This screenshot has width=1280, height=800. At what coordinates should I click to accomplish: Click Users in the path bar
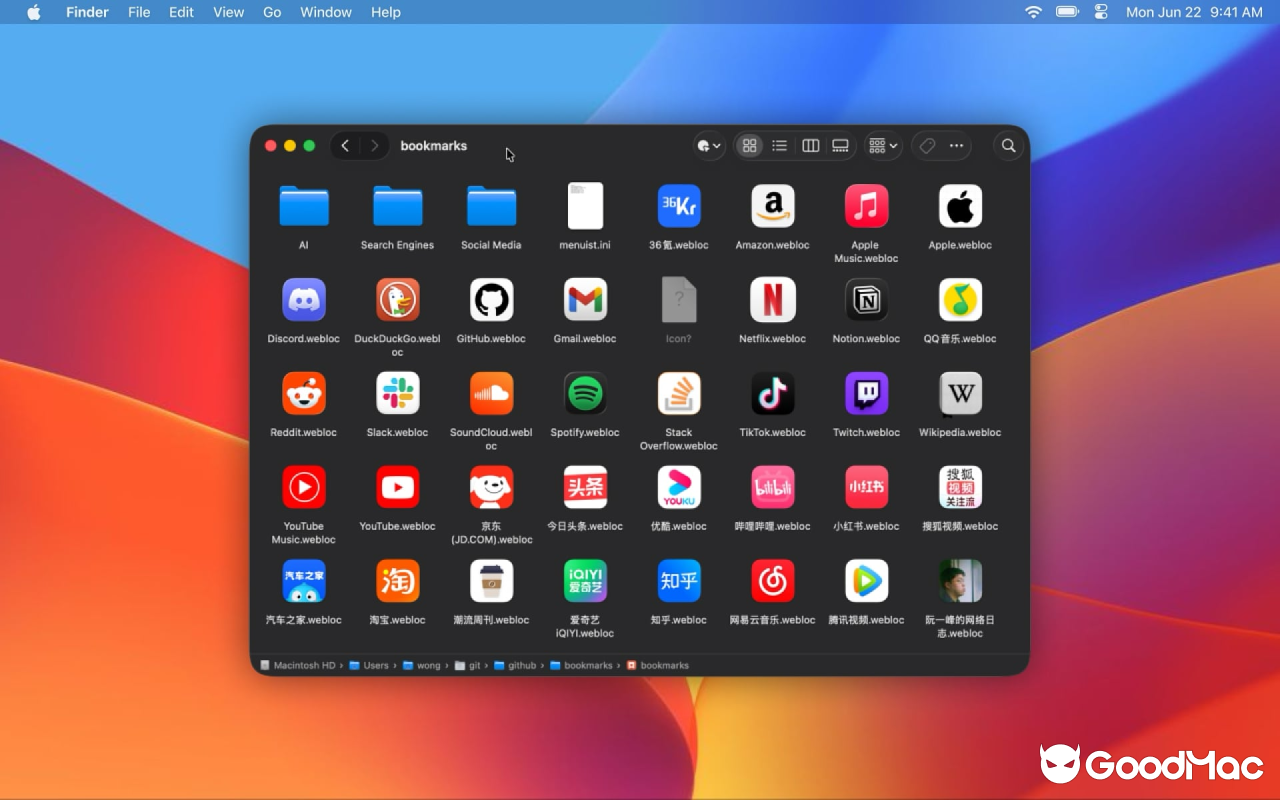(368, 665)
